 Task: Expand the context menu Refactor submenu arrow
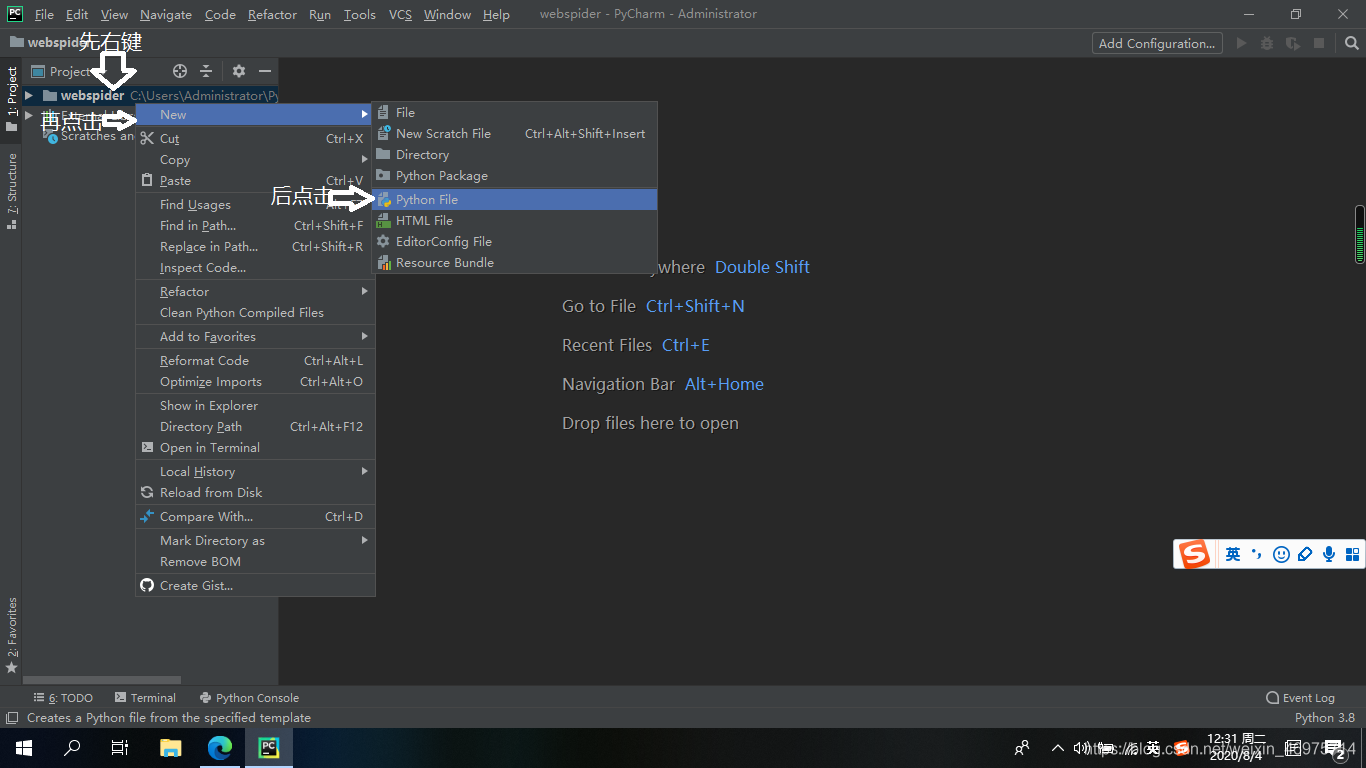(365, 291)
